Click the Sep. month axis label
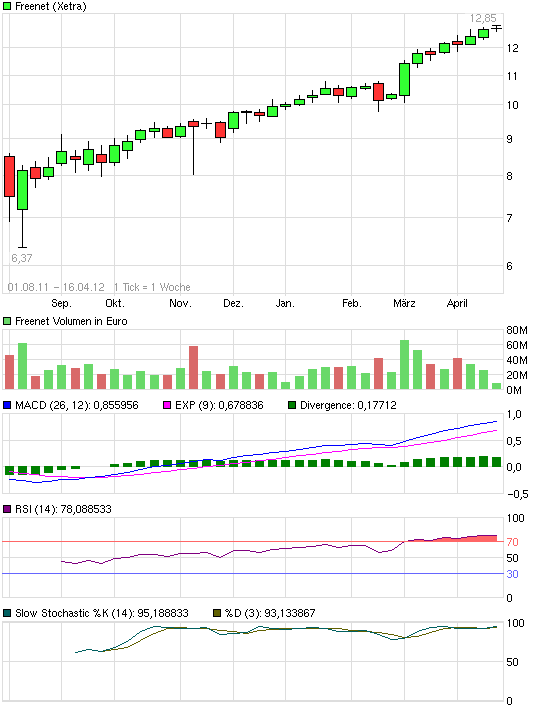 pyautogui.click(x=61, y=303)
